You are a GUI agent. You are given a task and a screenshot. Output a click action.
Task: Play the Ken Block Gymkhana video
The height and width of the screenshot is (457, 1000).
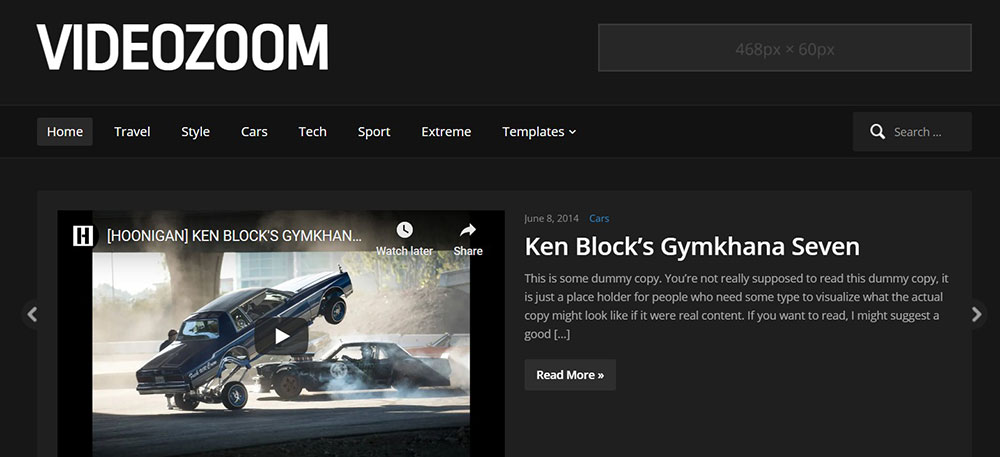[281, 336]
